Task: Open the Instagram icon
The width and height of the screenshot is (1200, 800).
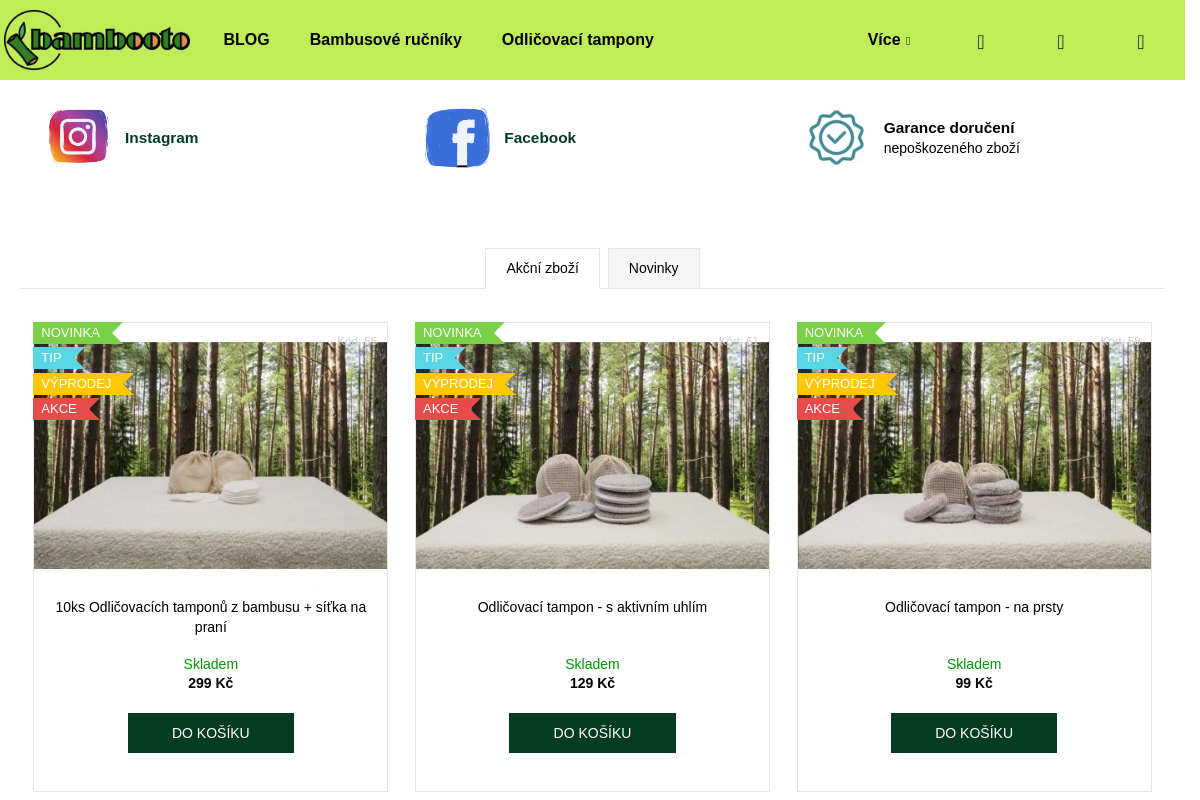Action: click(x=79, y=137)
